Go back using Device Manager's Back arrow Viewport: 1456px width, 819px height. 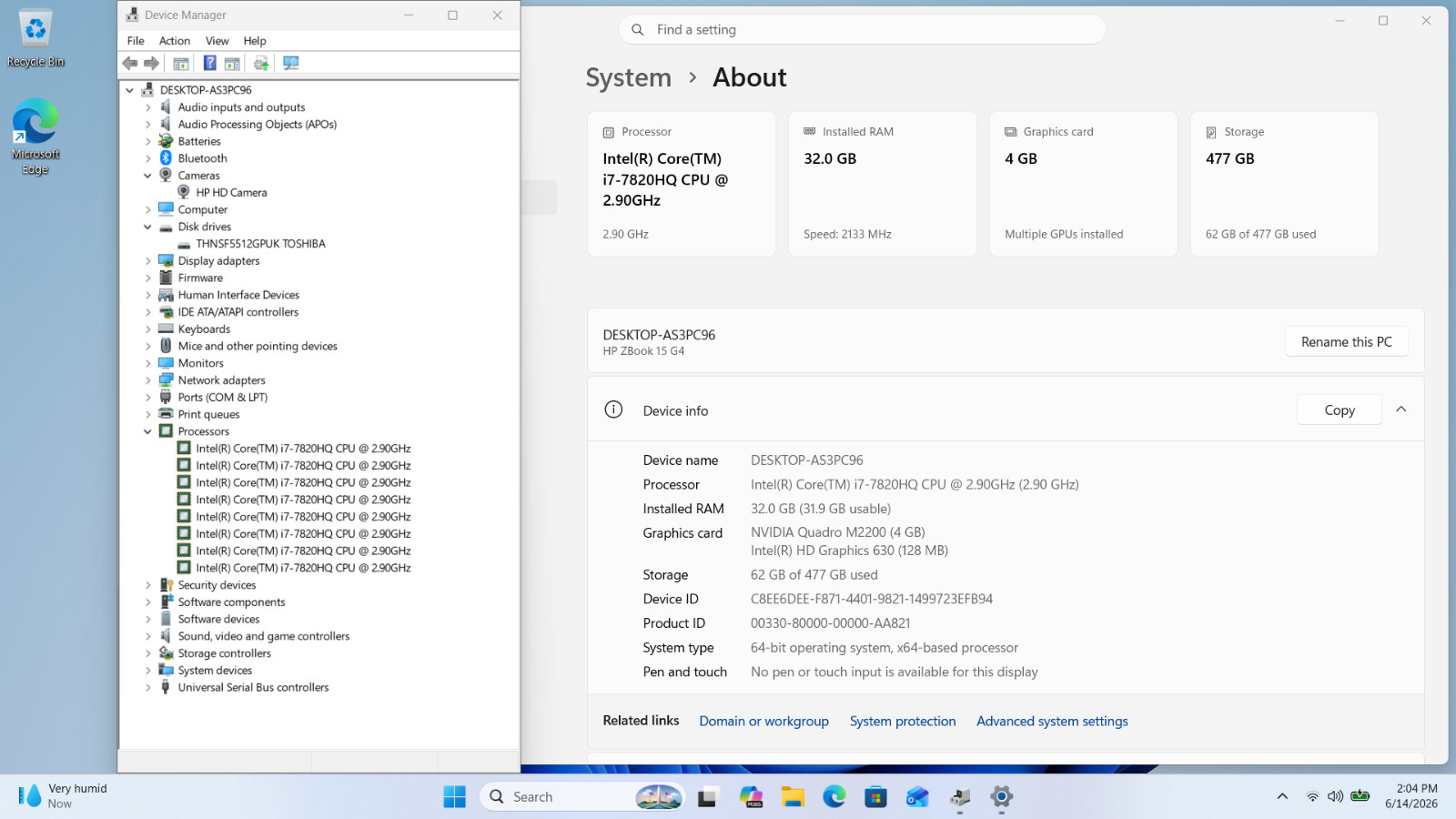[x=130, y=63]
